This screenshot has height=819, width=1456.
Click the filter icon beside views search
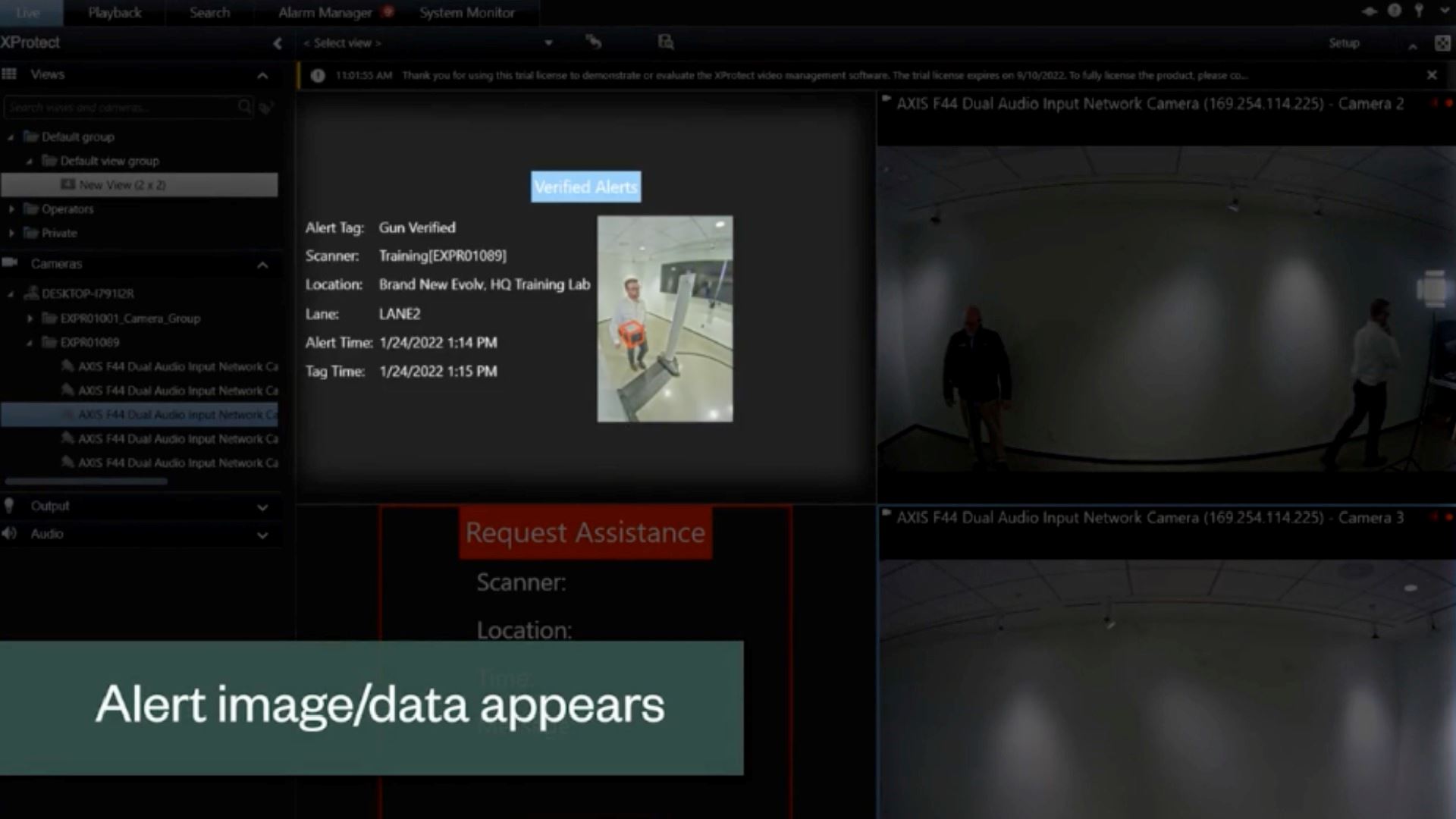266,108
